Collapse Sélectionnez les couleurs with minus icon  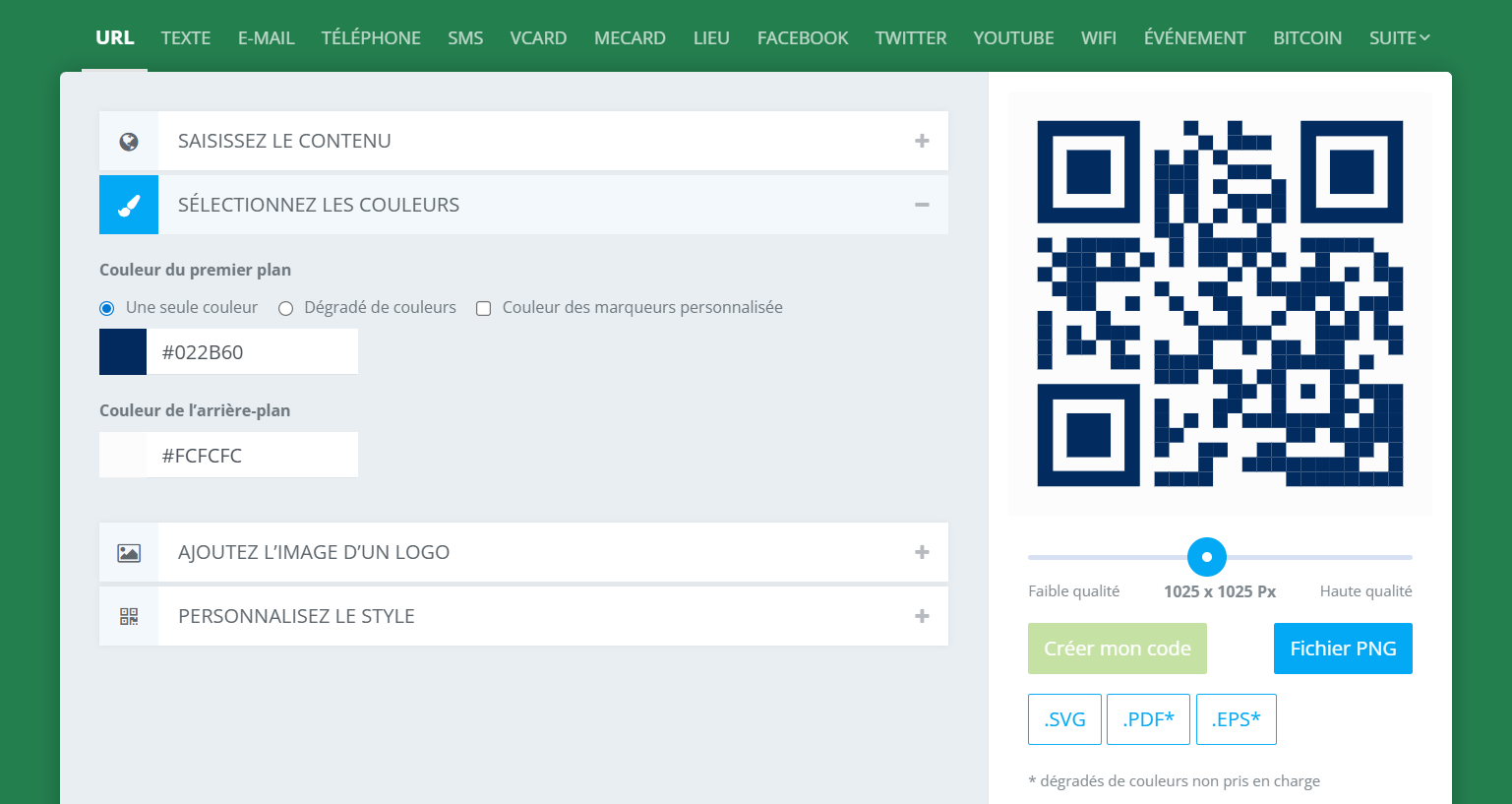point(922,205)
